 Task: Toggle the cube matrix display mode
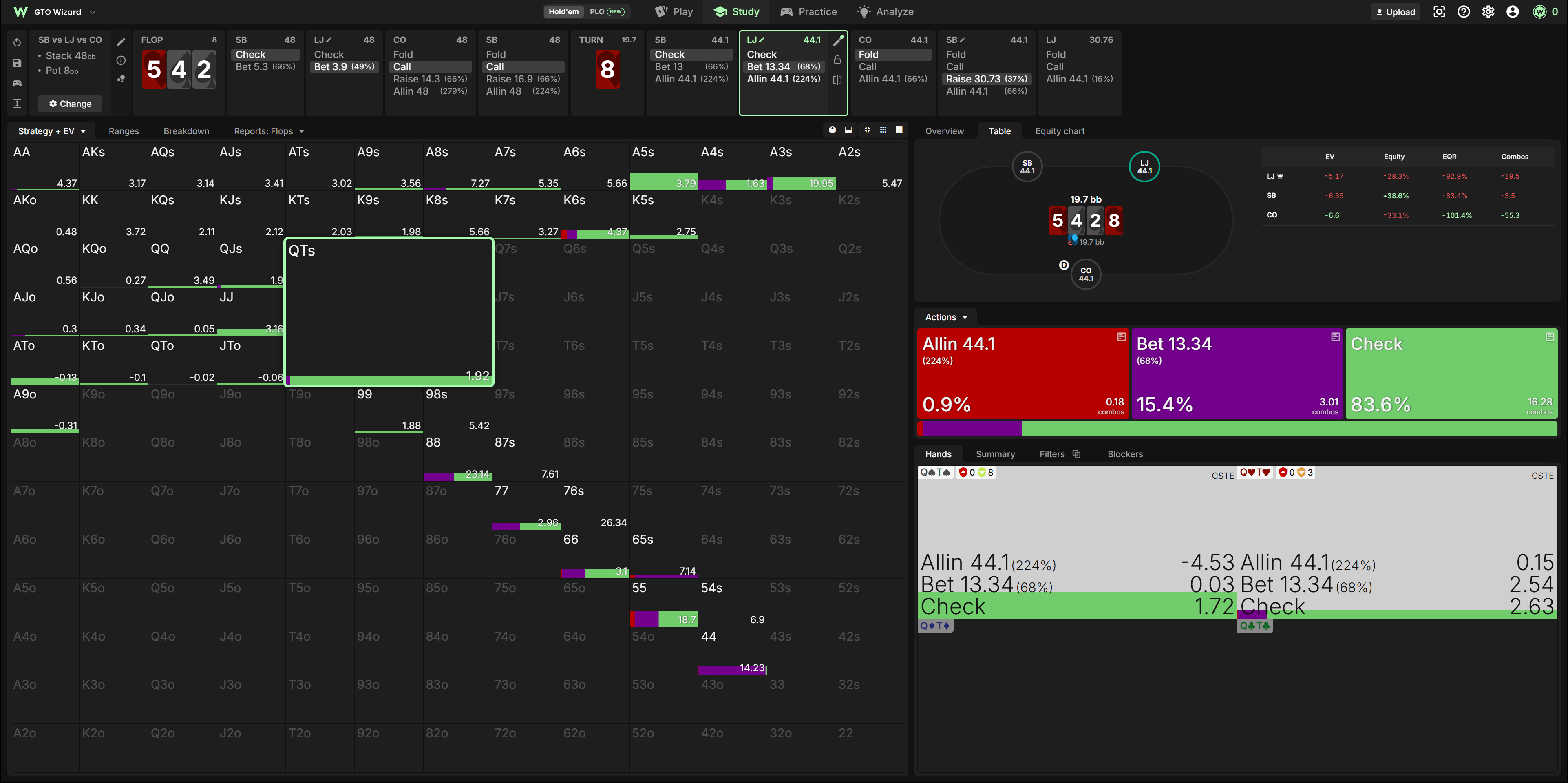click(832, 130)
